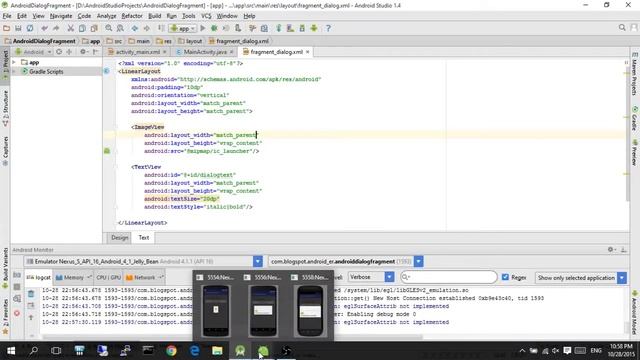Screen dimensions: 640x360
Task: Expand the Gradle Scripts tree node
Action: coord(14,71)
